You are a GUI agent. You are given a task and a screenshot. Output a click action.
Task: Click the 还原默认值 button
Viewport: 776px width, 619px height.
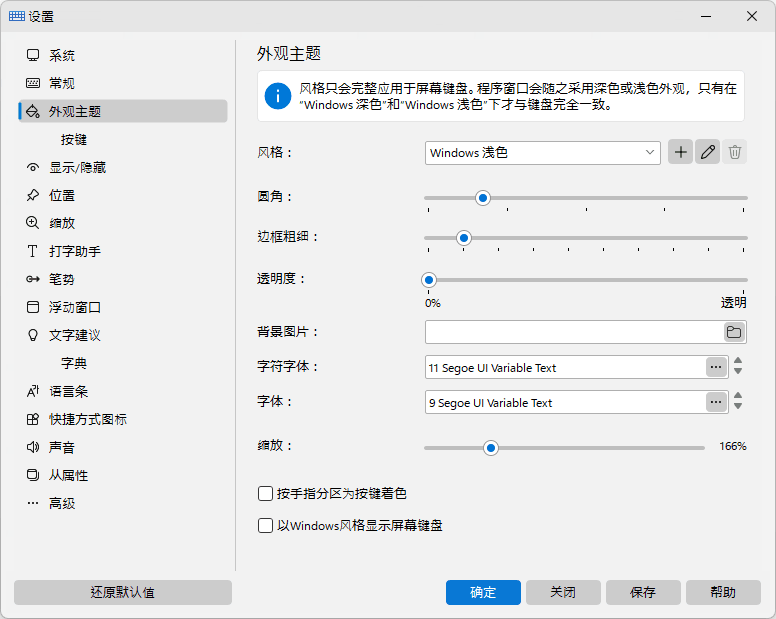pos(123,592)
